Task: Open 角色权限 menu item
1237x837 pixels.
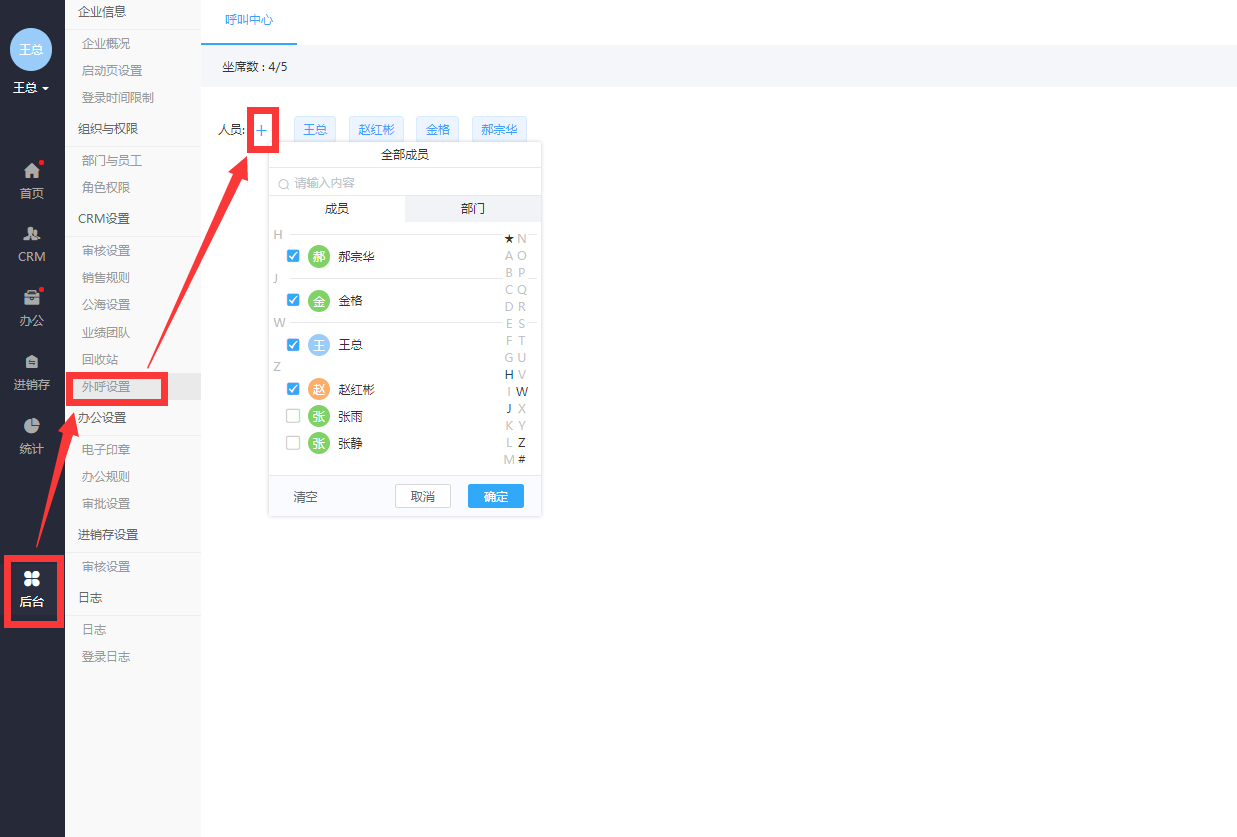Action: [106, 188]
